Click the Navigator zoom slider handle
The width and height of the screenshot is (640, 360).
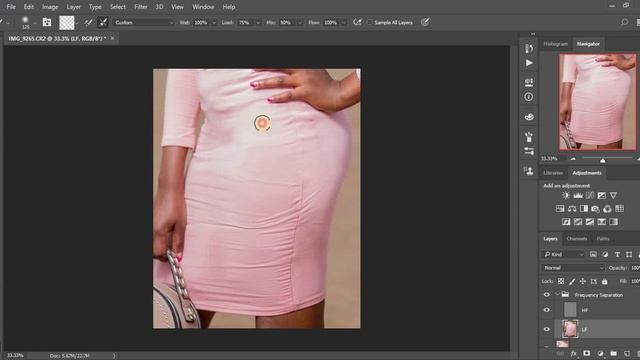602,160
